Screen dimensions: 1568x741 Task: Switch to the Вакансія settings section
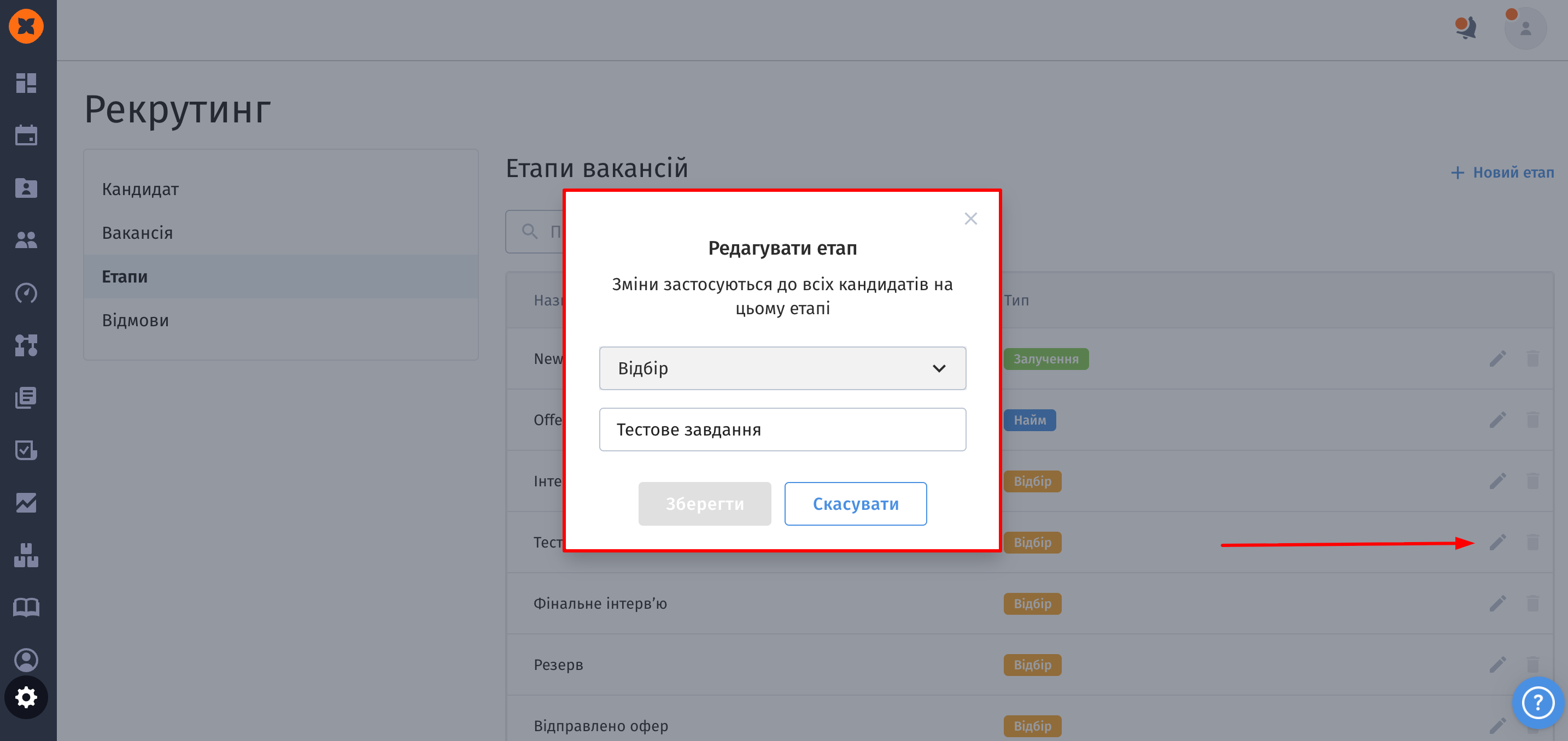137,233
